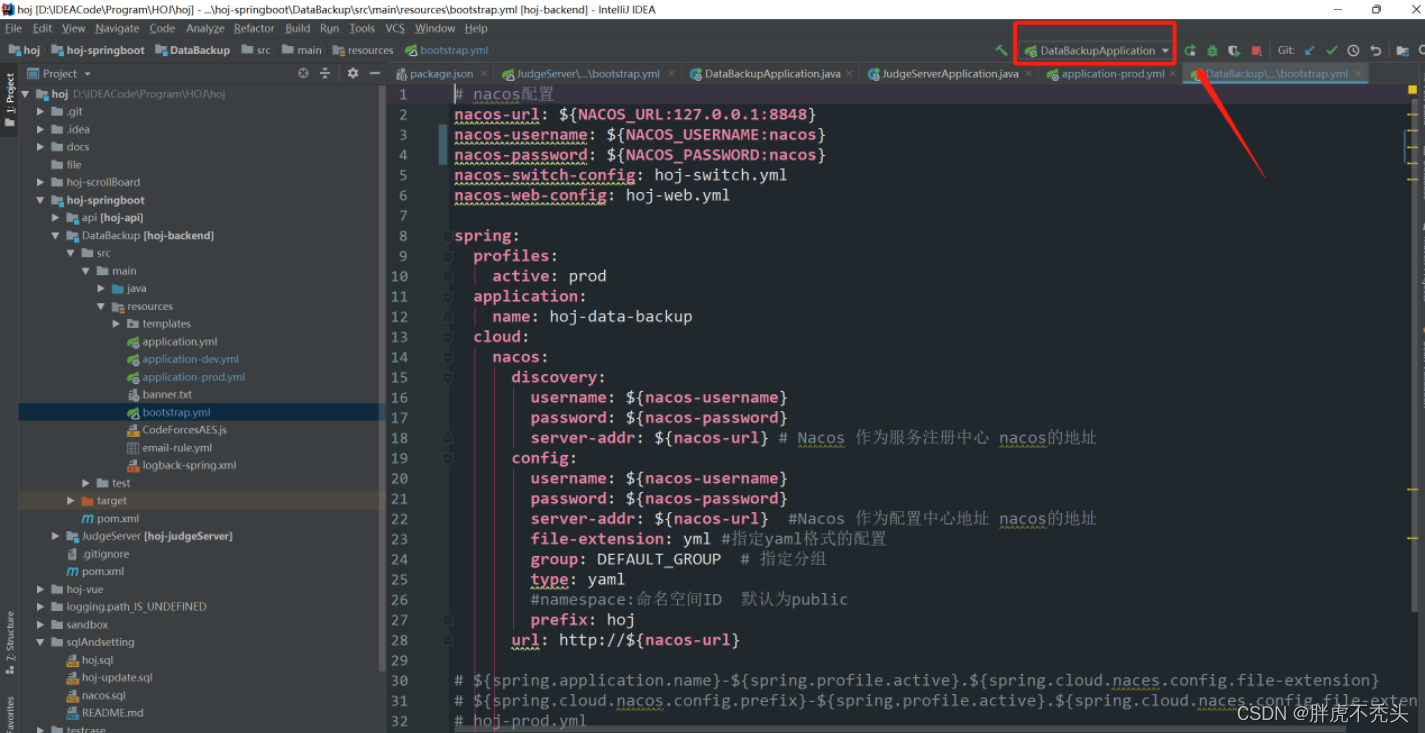Click the green Rerun application icon
The image size is (1425, 733).
[1190, 50]
